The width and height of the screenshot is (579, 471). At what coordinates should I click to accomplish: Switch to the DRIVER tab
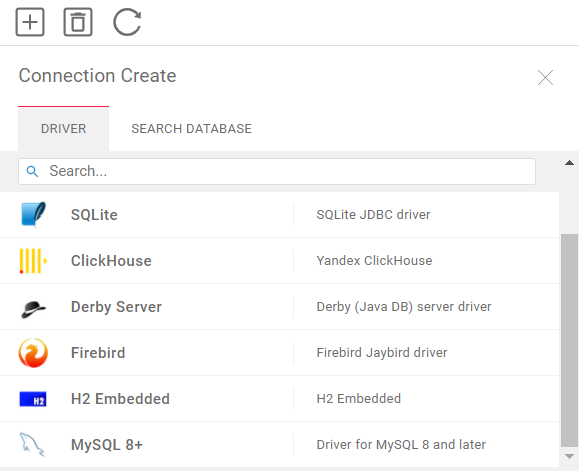(64, 129)
